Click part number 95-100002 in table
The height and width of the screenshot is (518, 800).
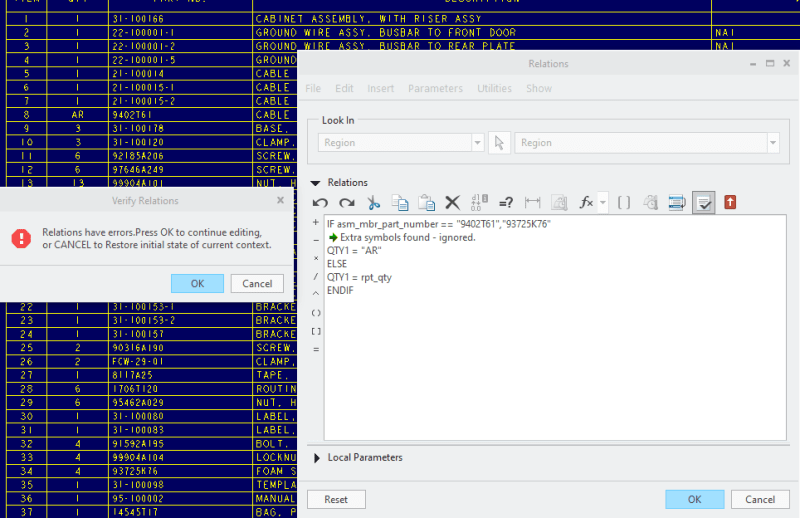tap(138, 499)
